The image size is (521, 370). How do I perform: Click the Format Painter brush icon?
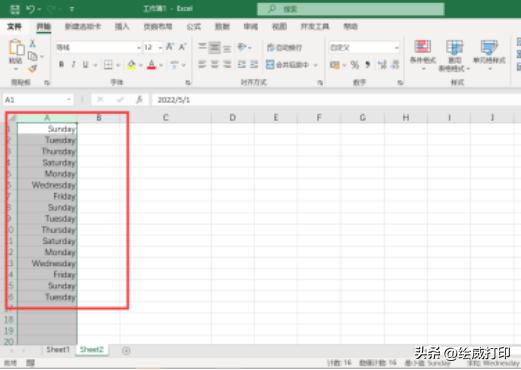[32, 69]
